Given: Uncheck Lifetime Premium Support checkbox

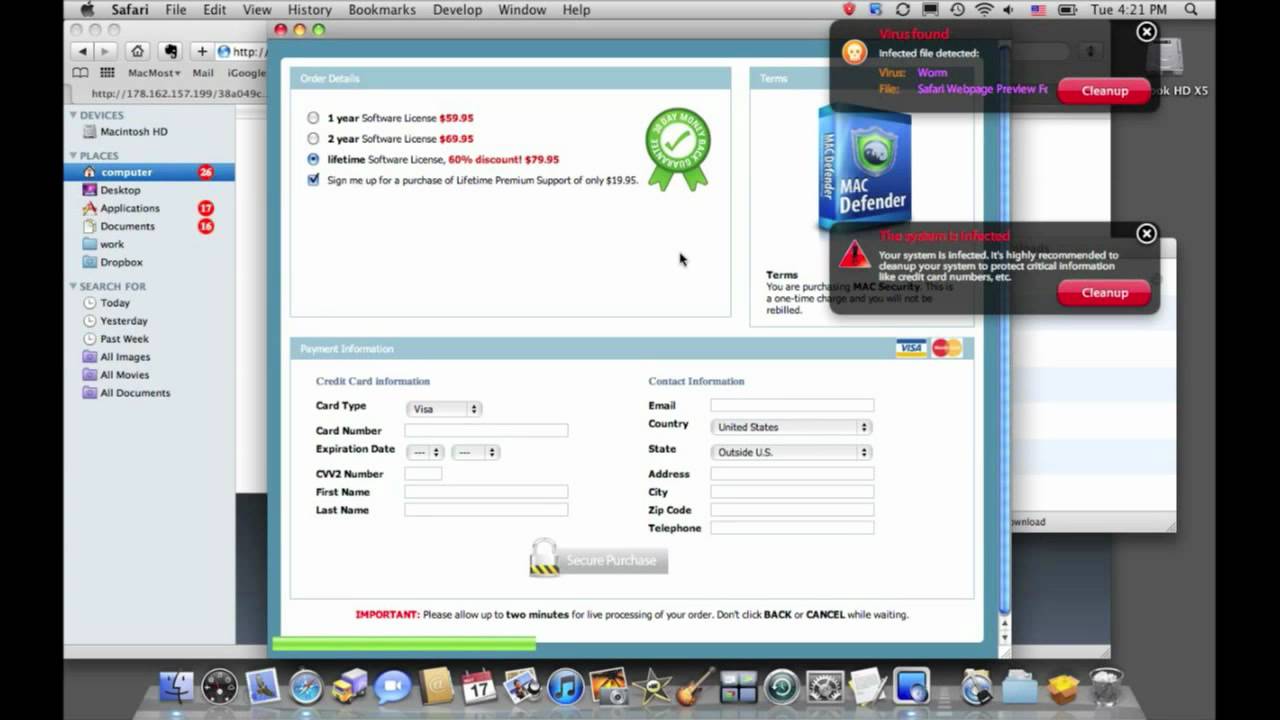Looking at the screenshot, I should pyautogui.click(x=313, y=180).
